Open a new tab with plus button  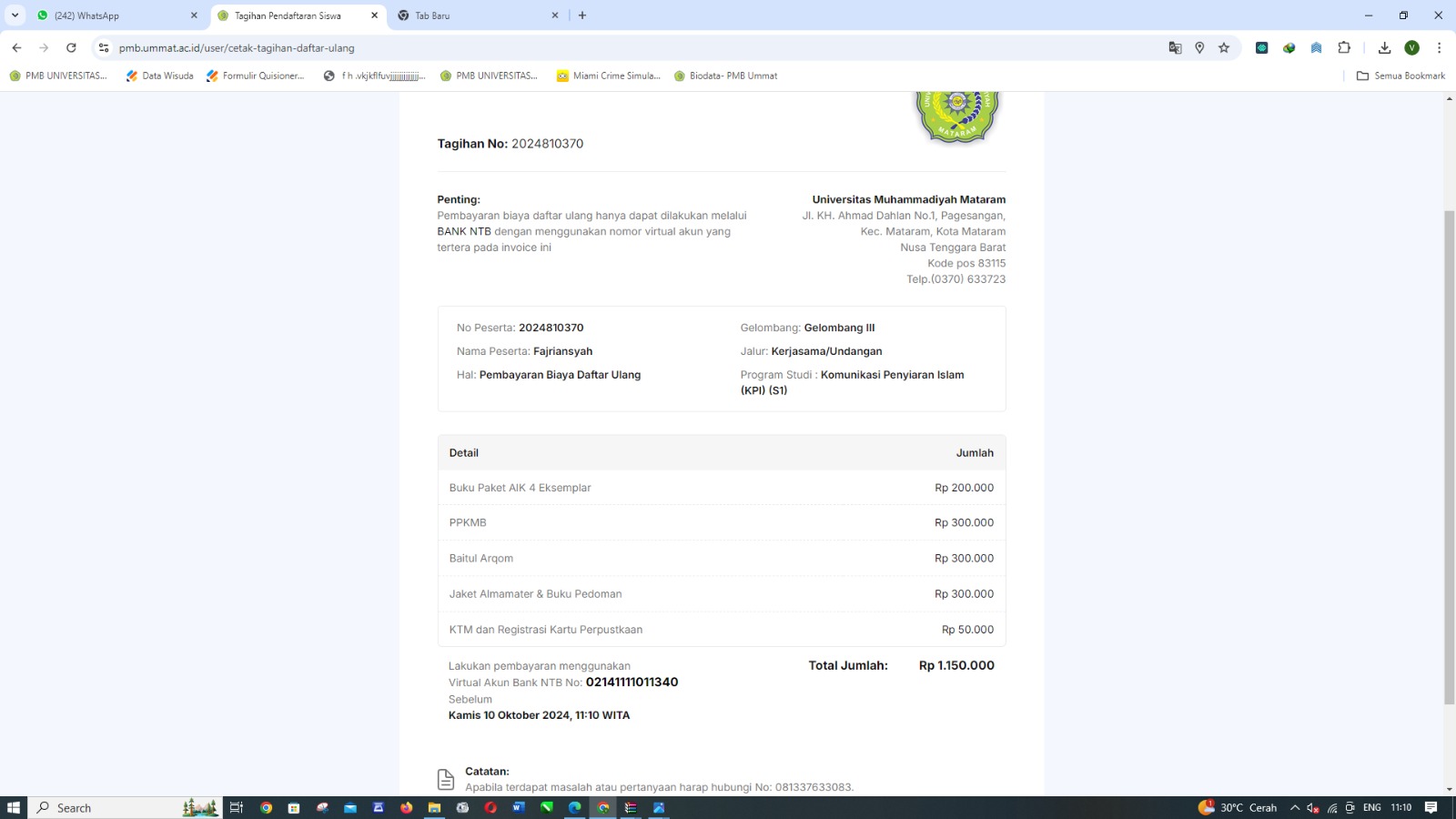[x=582, y=15]
